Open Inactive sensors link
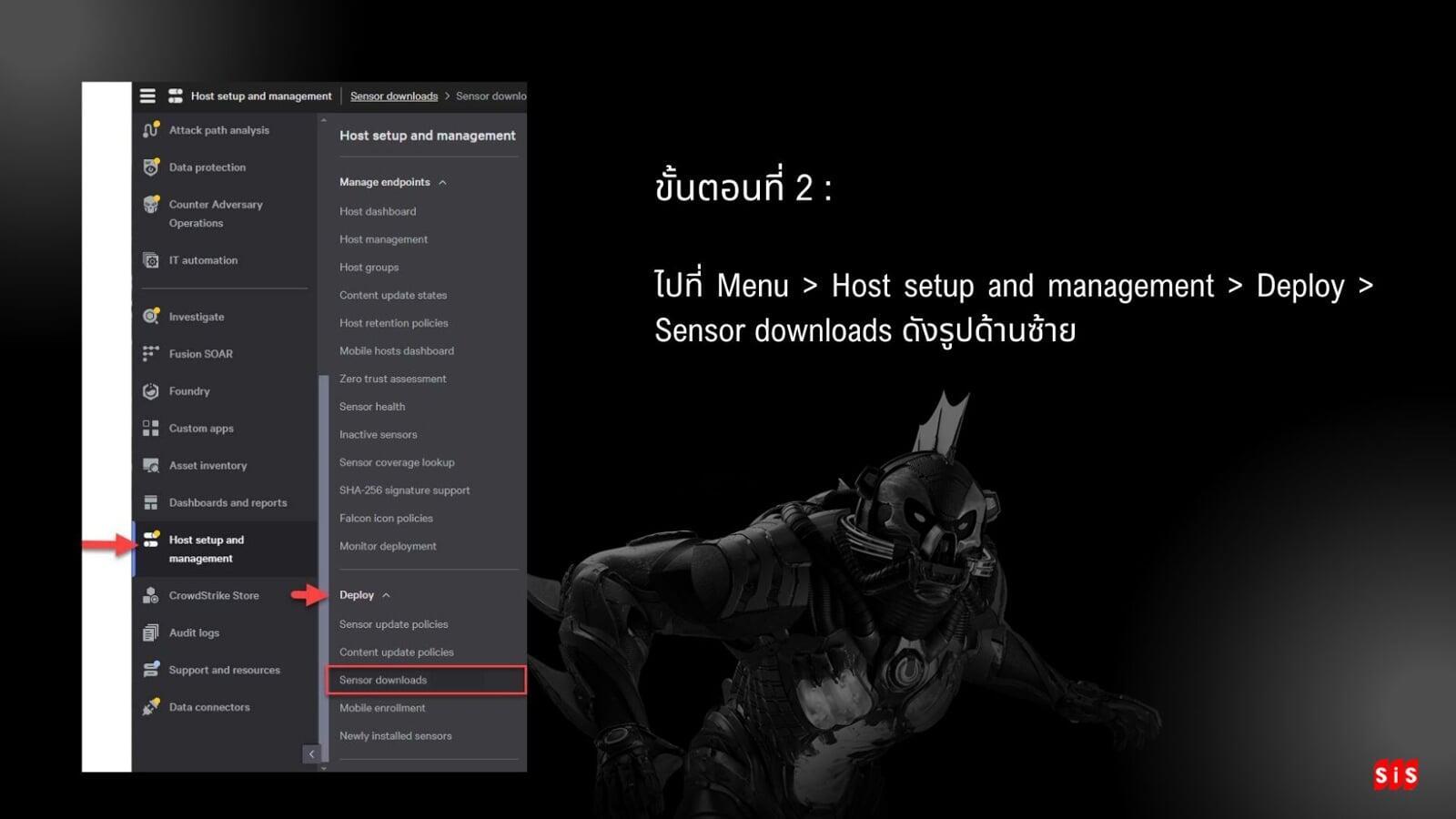 tap(379, 435)
